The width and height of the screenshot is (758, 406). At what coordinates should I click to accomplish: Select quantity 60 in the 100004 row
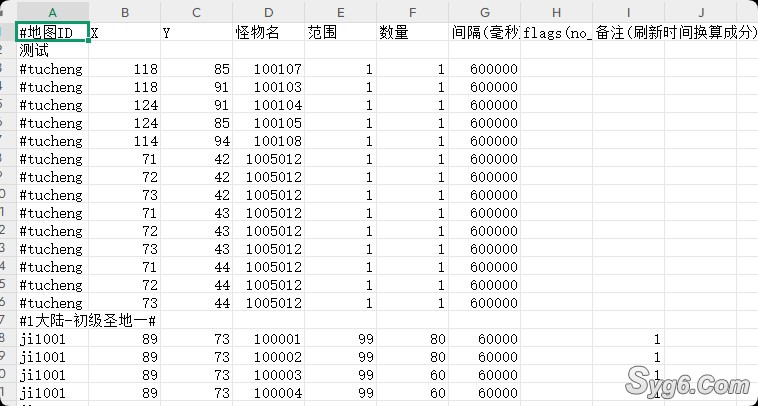tap(412, 392)
